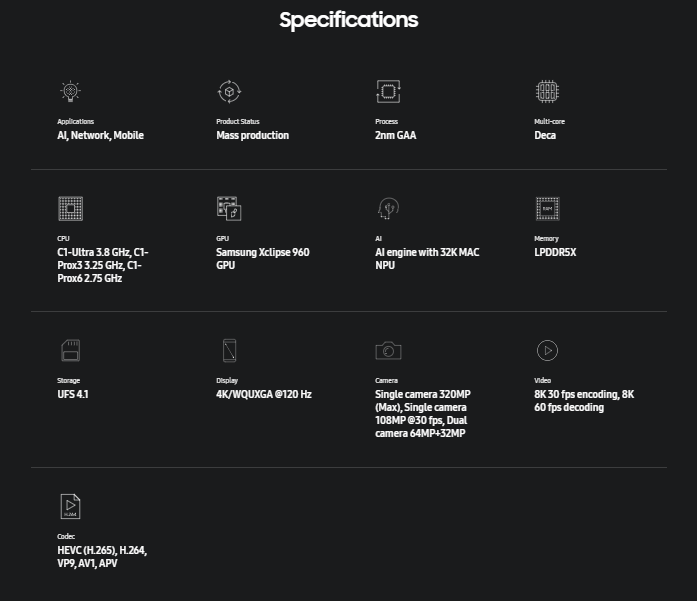This screenshot has width=697, height=601.
Task: Click the Storage SD card icon
Action: pyautogui.click(x=70, y=350)
